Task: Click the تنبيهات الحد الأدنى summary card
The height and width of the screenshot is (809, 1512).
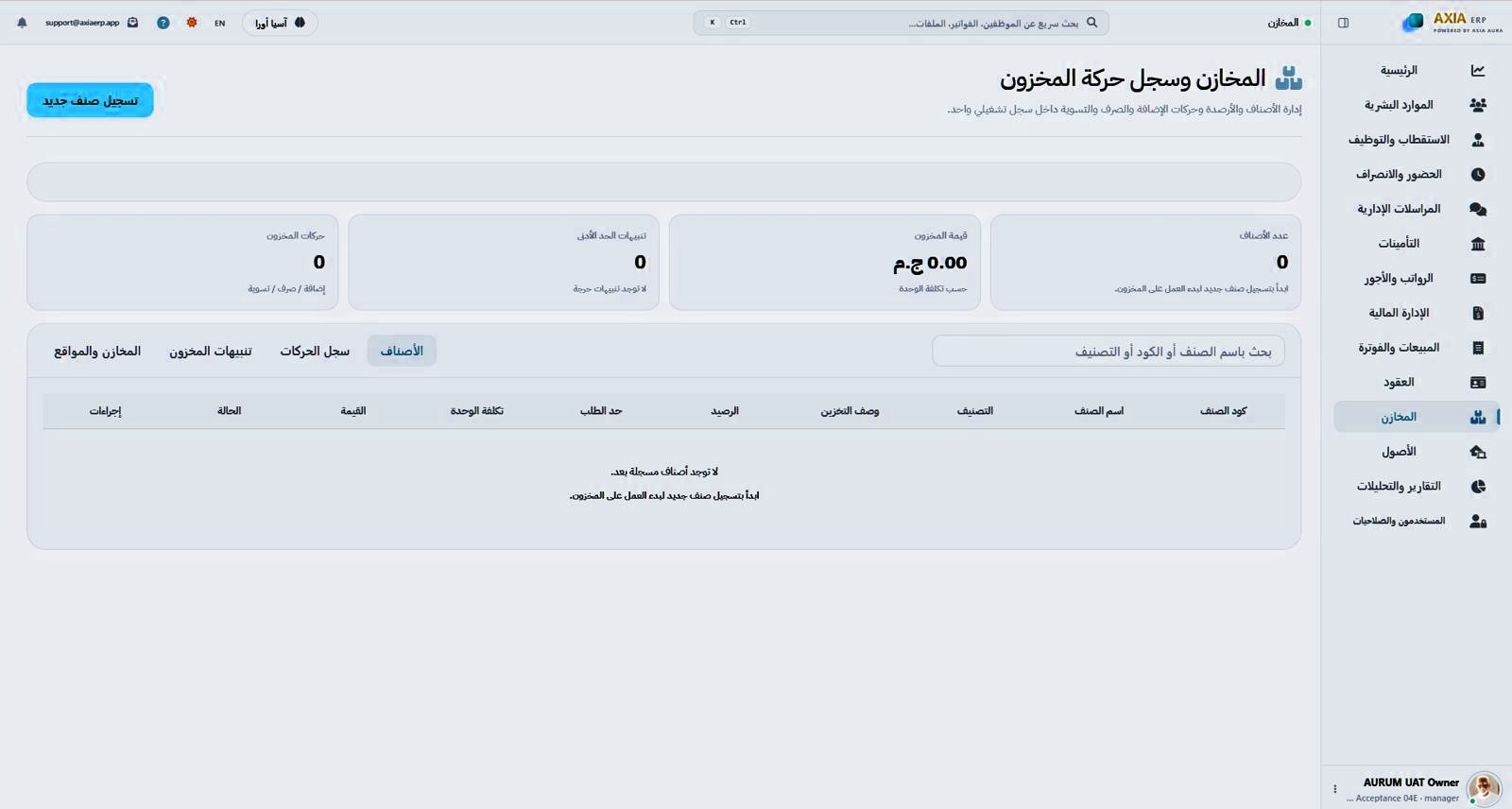Action: [x=504, y=262]
